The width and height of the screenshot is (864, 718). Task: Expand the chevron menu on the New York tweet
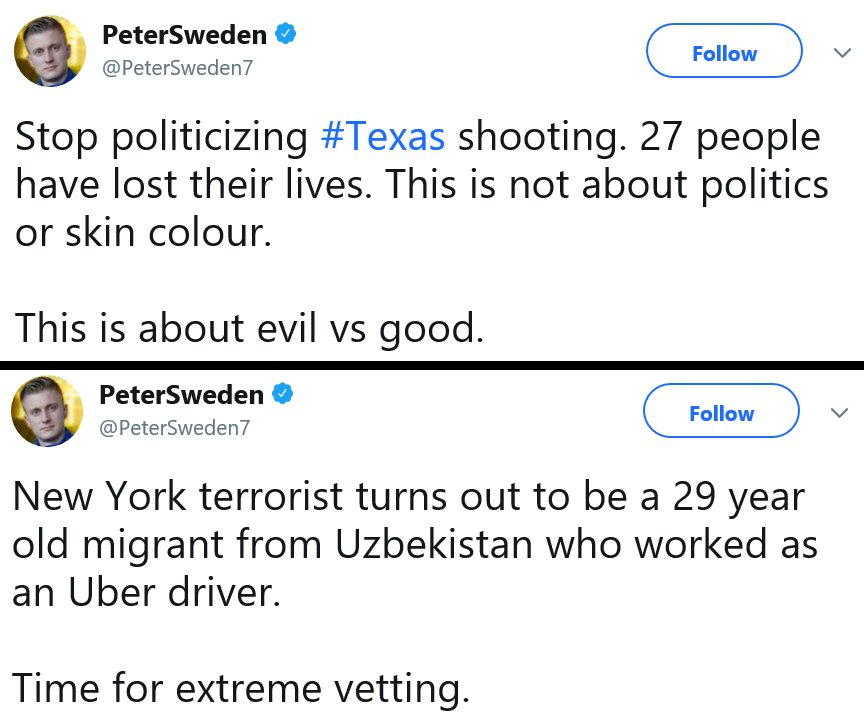pos(839,412)
